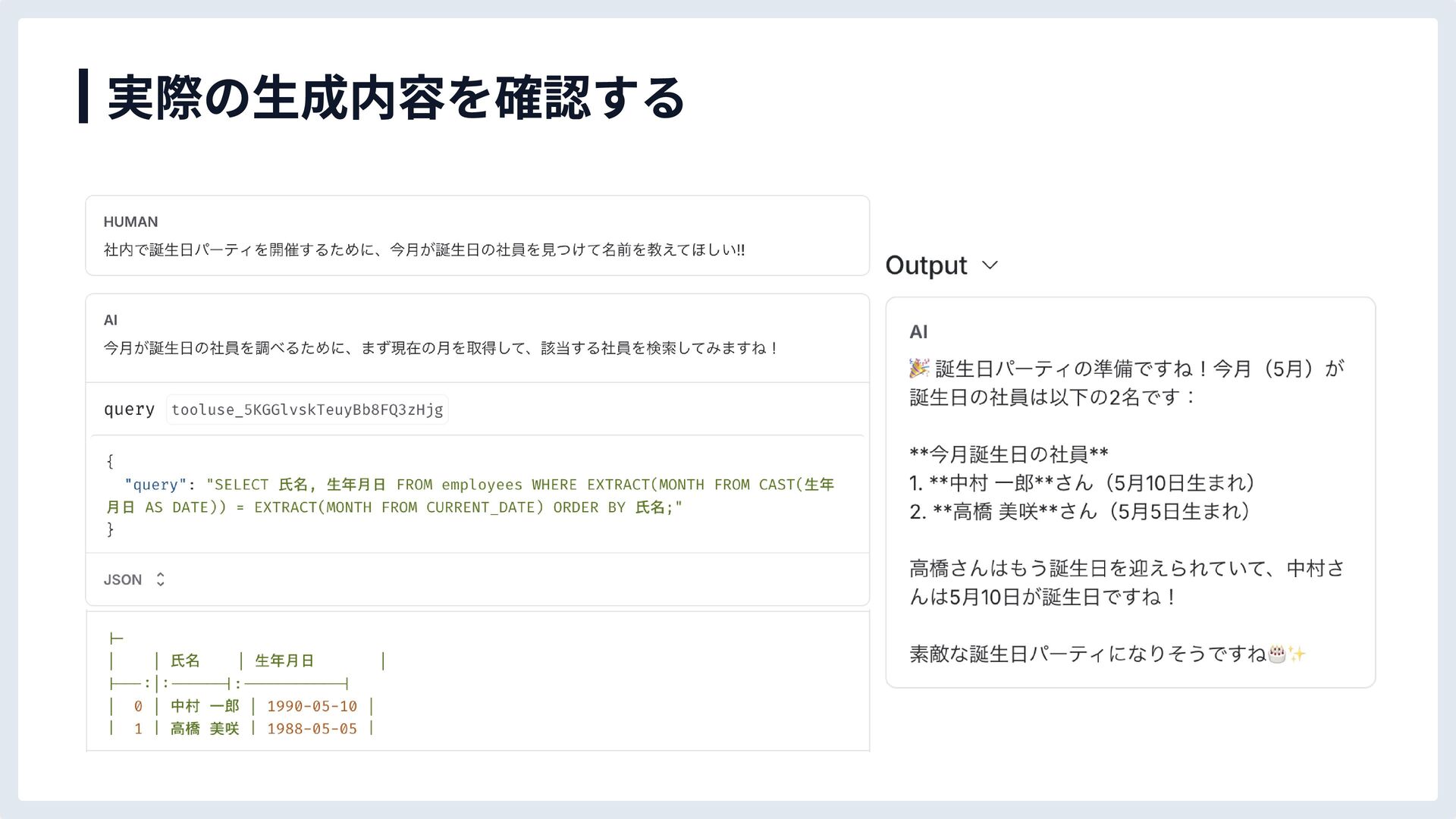Image resolution: width=1456 pixels, height=819 pixels.
Task: Click the sparkles emoji icon
Action: pyautogui.click(x=1297, y=654)
